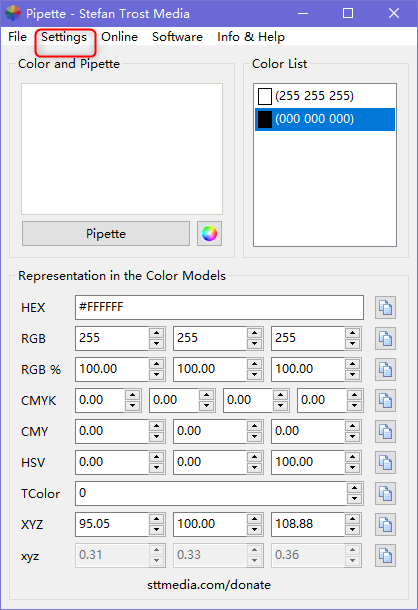The height and width of the screenshot is (610, 418).
Task: Click the Pipette button
Action: pyautogui.click(x=106, y=233)
